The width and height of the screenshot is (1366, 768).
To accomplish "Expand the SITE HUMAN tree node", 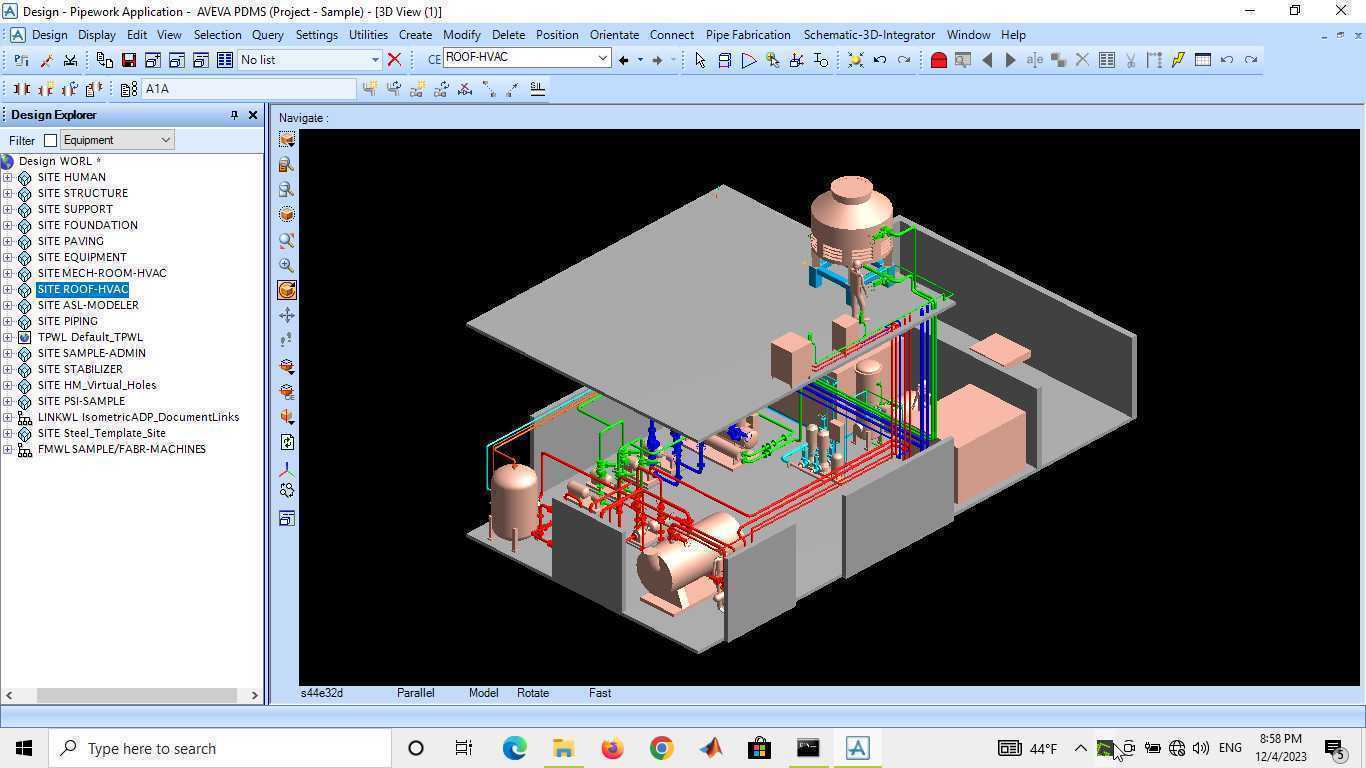I will point(8,177).
